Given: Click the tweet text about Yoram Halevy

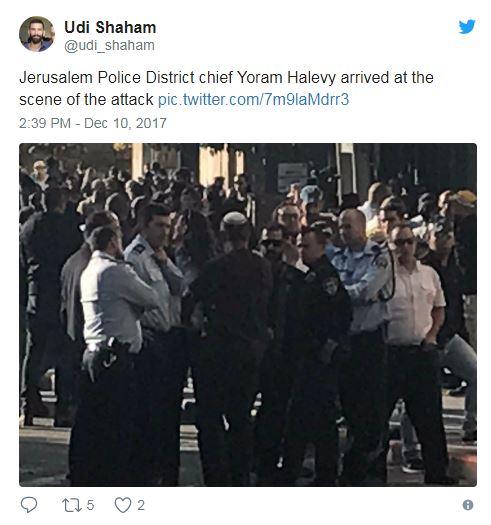Looking at the screenshot, I should pos(226,88).
